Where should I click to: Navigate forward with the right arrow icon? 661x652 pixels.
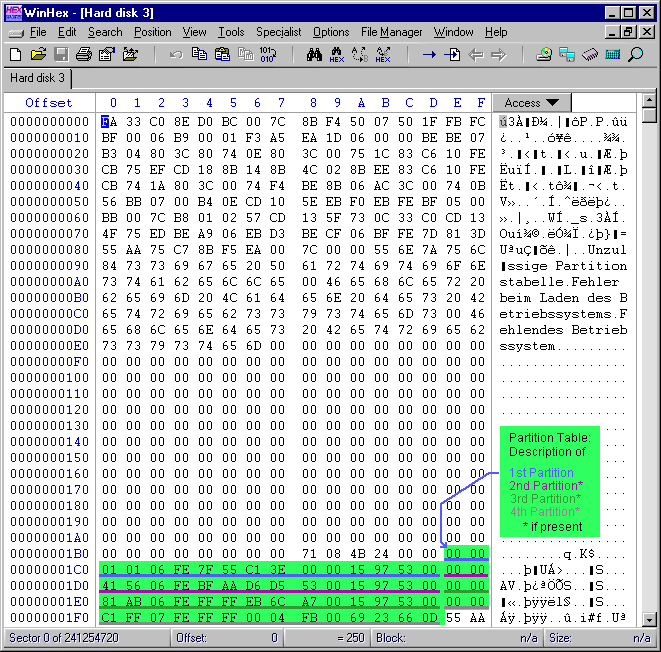click(499, 55)
